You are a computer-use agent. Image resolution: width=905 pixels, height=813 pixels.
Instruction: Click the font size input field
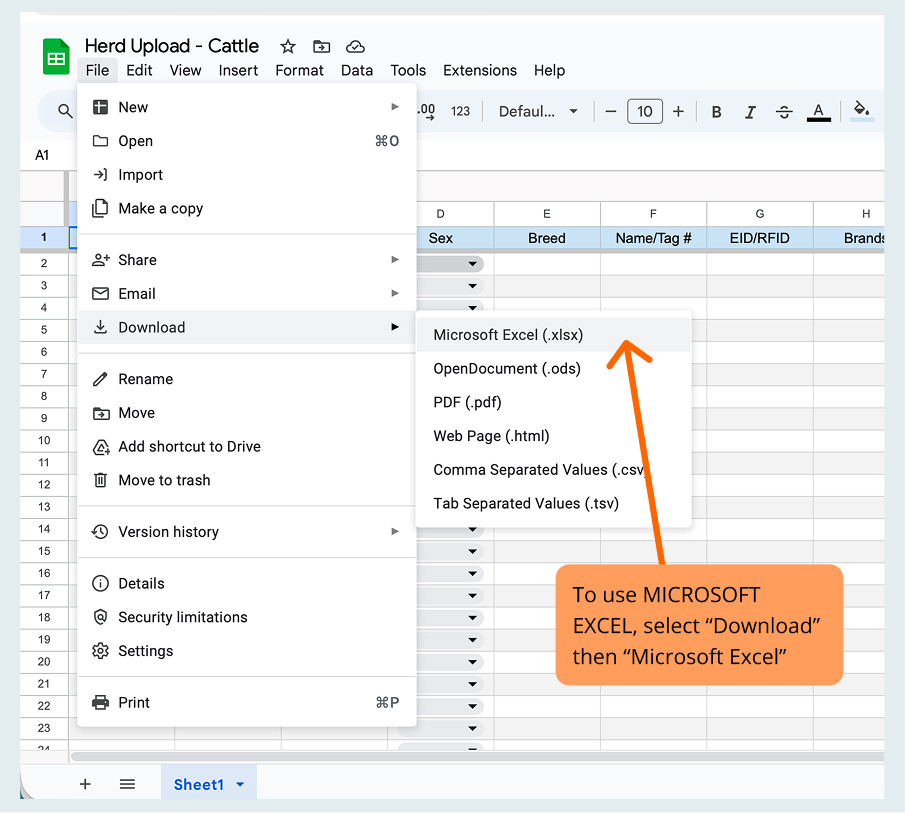pyautogui.click(x=644, y=112)
